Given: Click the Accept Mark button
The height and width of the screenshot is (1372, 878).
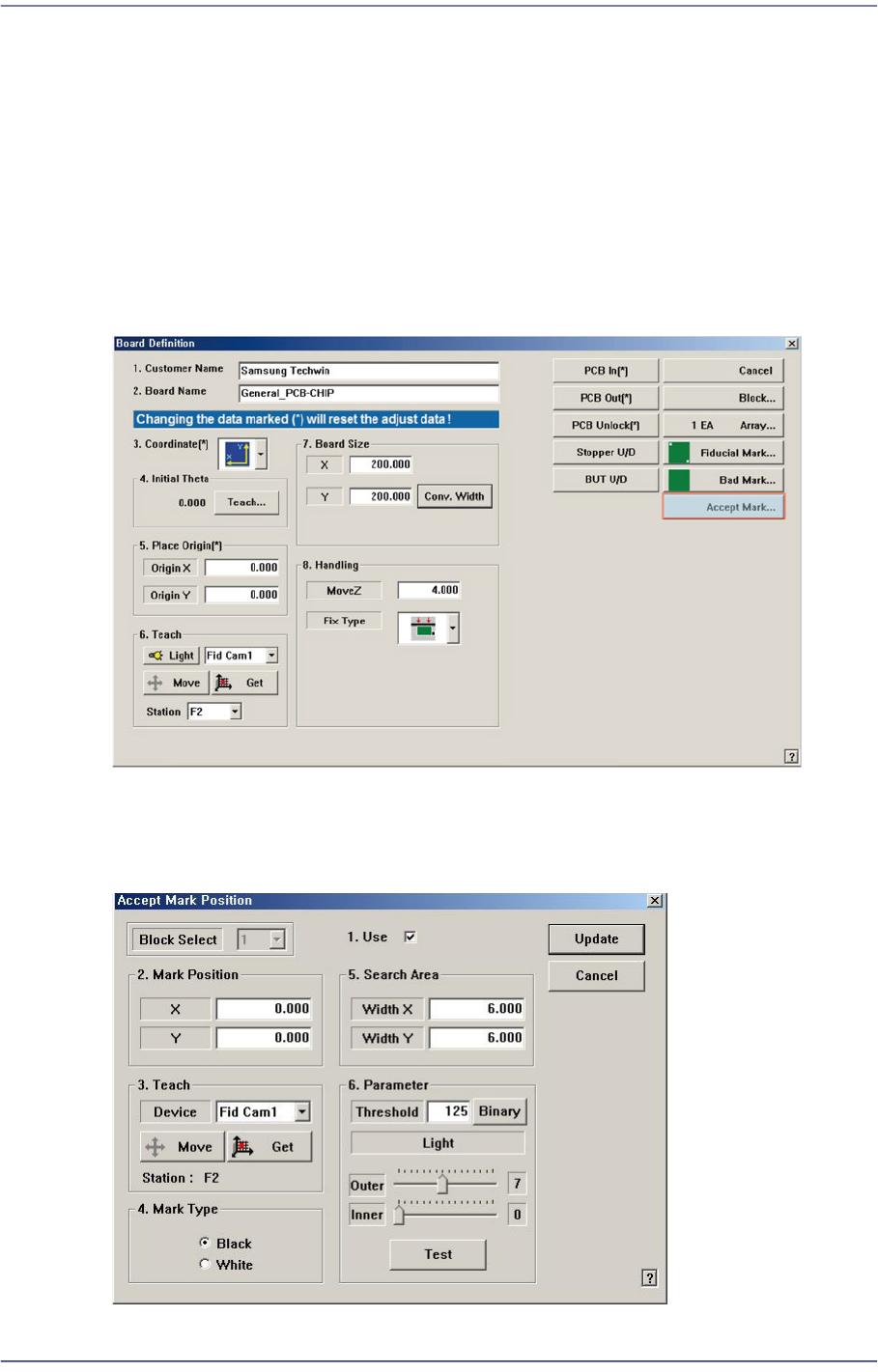Looking at the screenshot, I should [x=723, y=507].
